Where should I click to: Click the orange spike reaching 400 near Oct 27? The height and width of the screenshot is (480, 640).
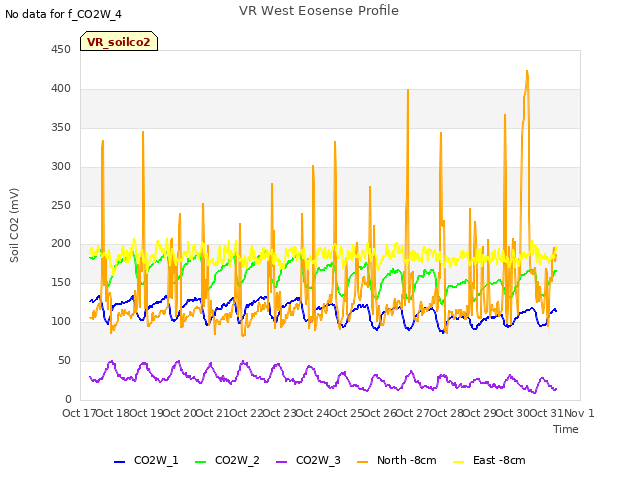408,90
